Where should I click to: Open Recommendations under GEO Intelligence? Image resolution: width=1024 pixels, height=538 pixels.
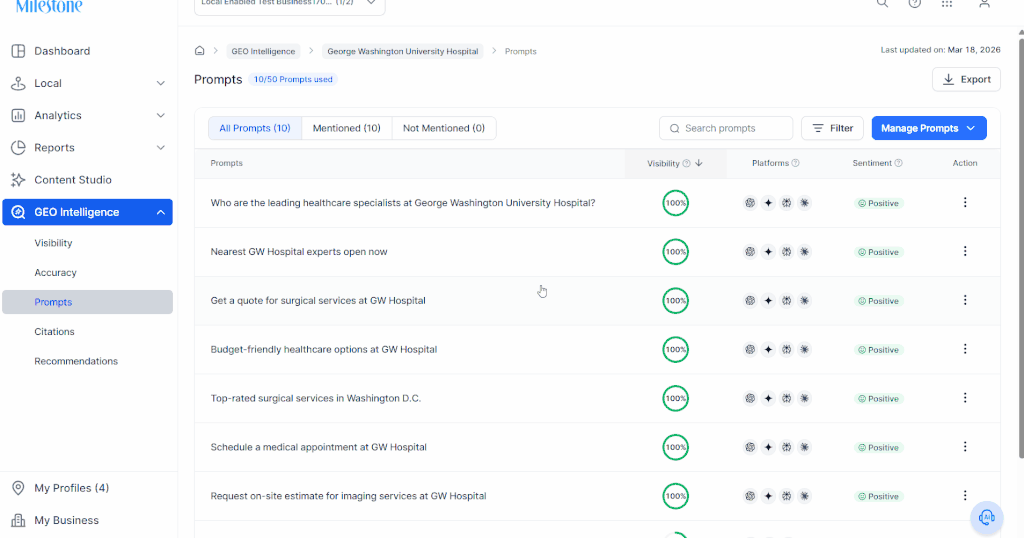(76, 361)
